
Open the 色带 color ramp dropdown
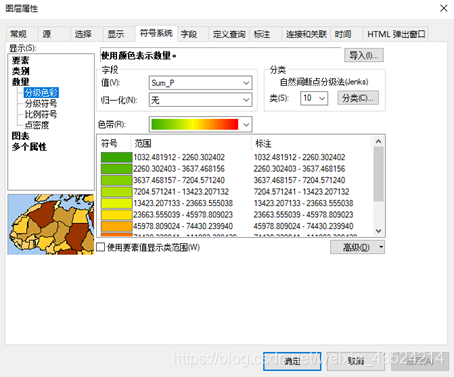[x=200, y=125]
